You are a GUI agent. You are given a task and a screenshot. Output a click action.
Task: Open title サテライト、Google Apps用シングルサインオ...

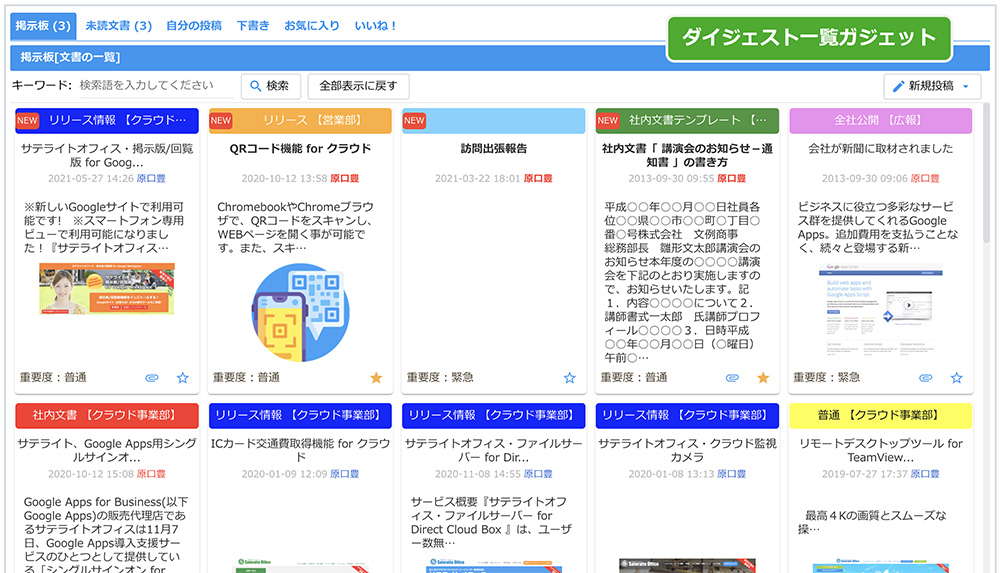point(107,450)
